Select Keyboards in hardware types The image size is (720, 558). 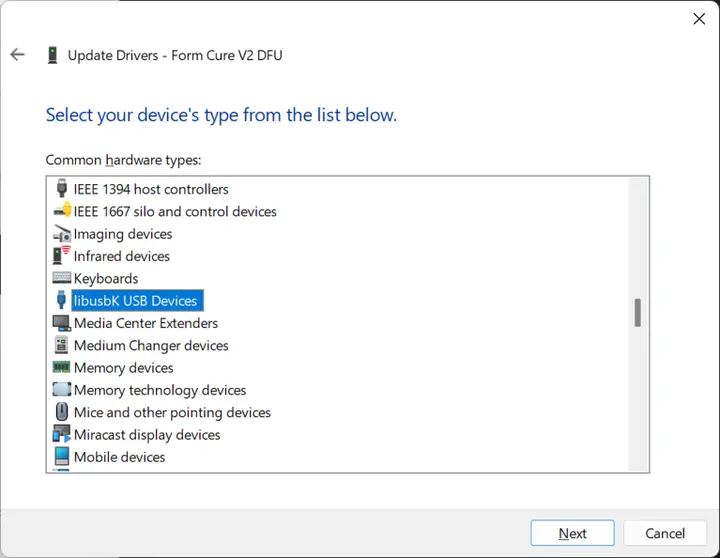pyautogui.click(x=106, y=279)
